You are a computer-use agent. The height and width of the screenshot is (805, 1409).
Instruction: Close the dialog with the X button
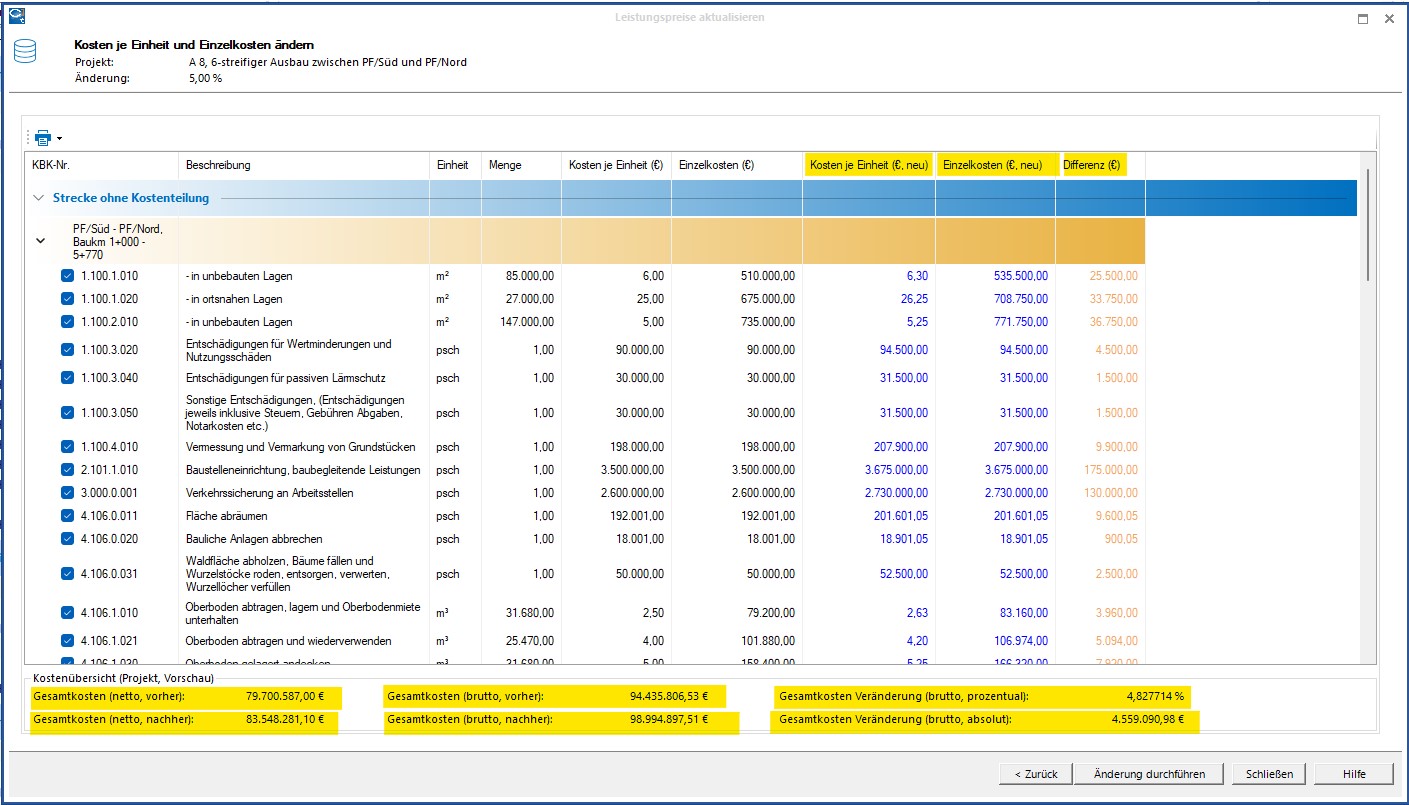point(1389,19)
